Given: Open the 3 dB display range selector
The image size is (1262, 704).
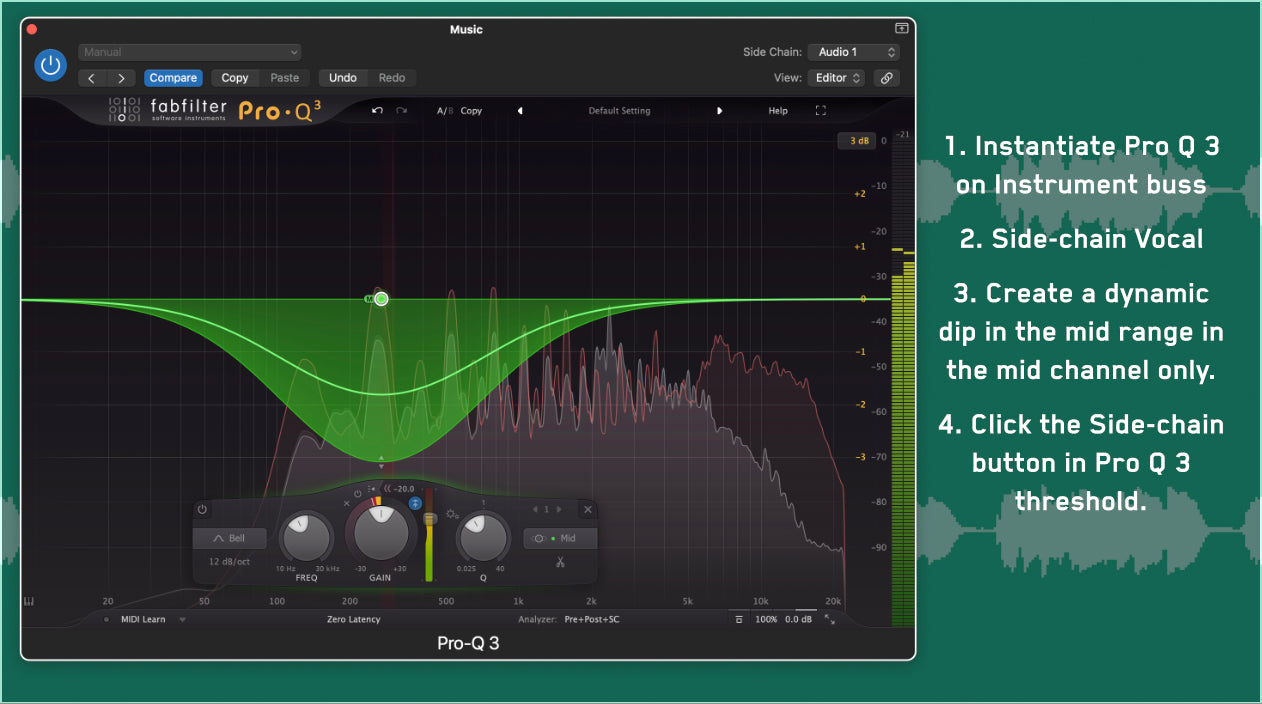Looking at the screenshot, I should (x=857, y=141).
